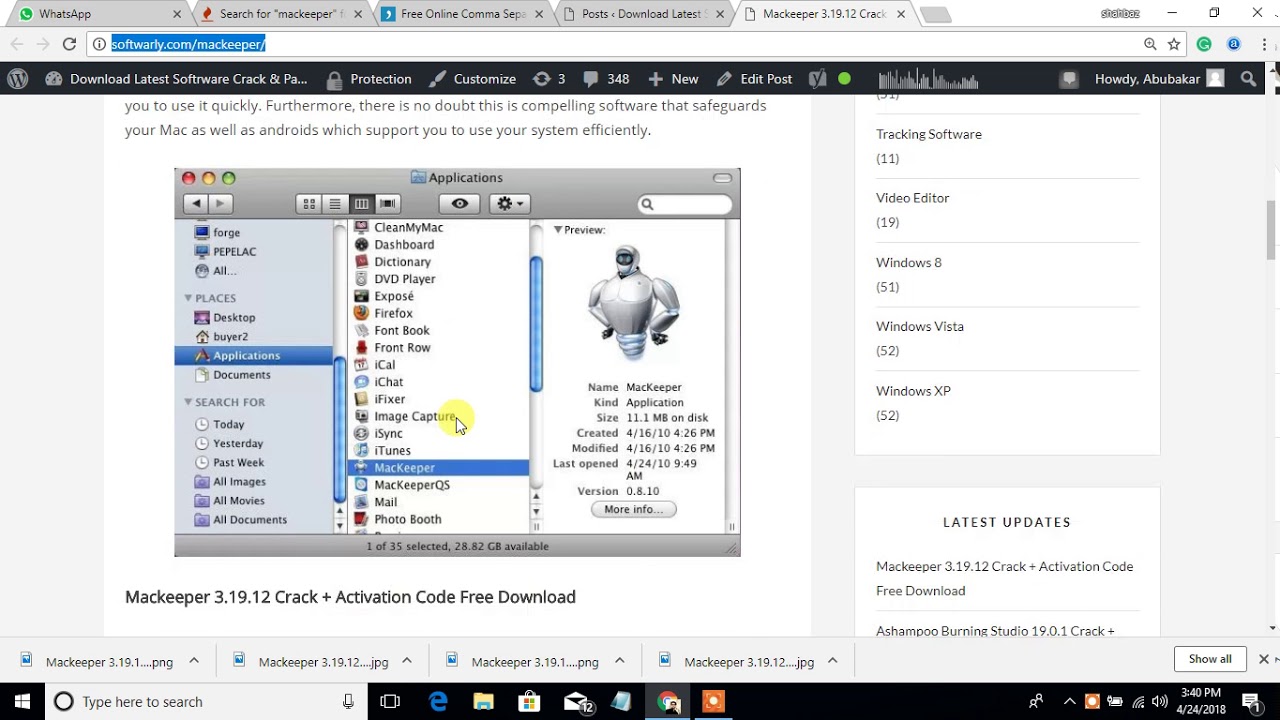This screenshot has width=1280, height=720.
Task: Open pending updates indicator showing 3
Action: tap(549, 79)
